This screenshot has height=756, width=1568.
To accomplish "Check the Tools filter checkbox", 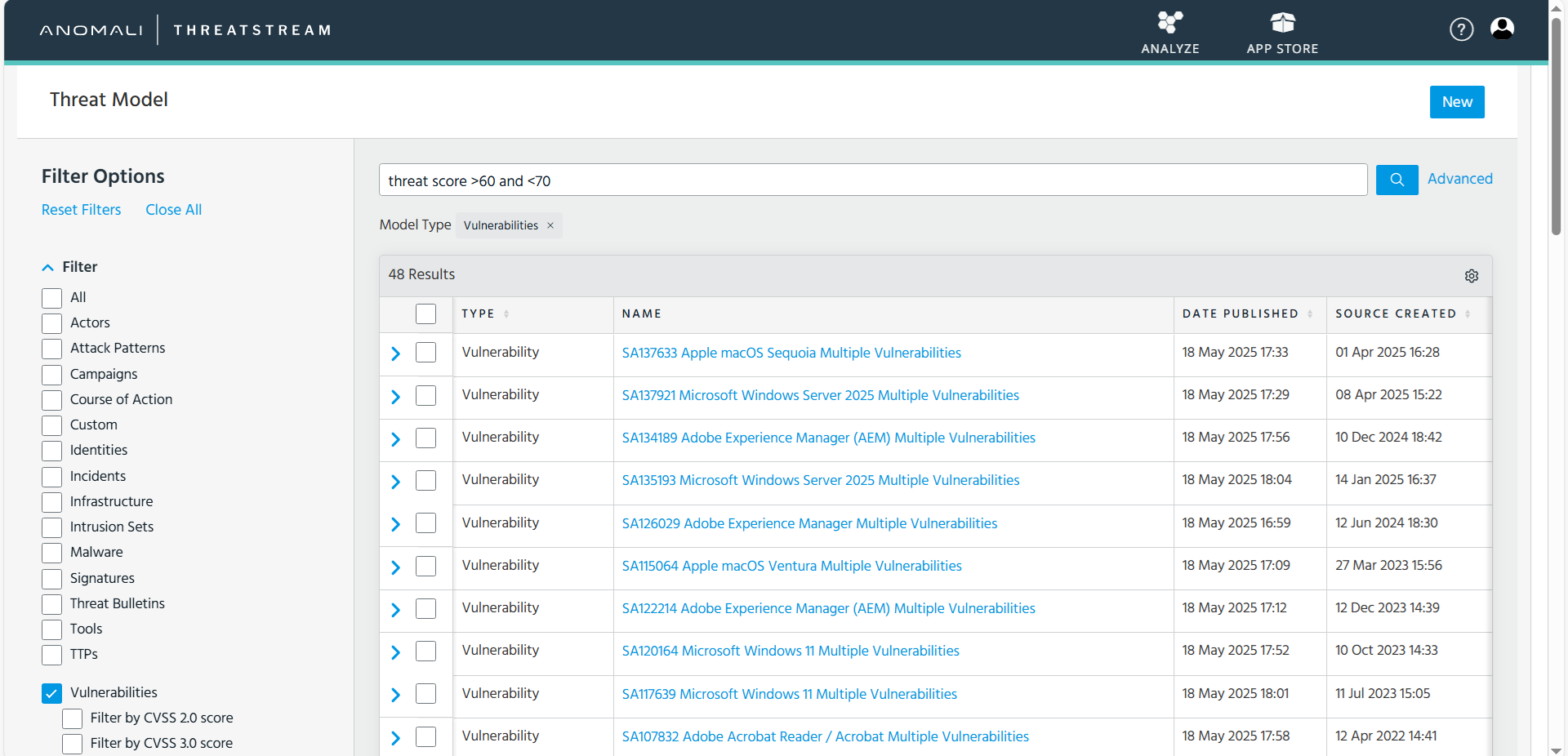I will 51,629.
